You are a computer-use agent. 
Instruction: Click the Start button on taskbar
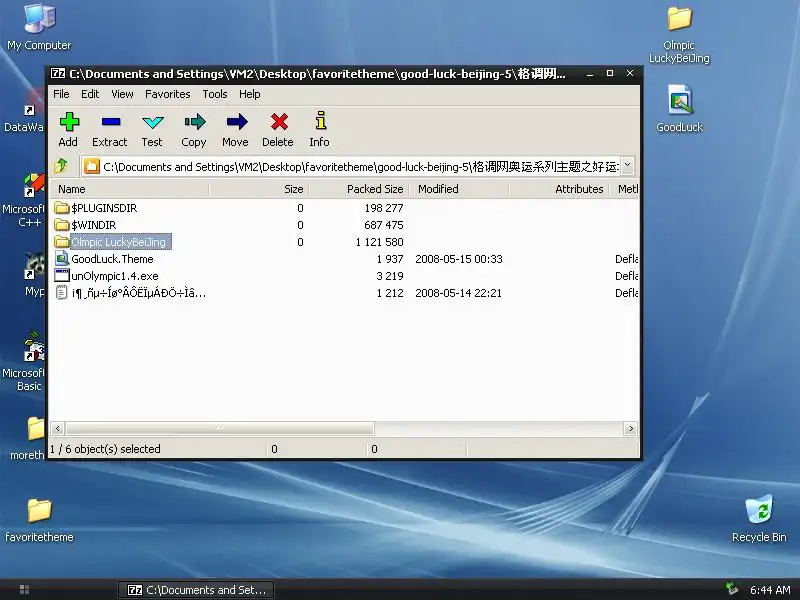[x=24, y=589]
